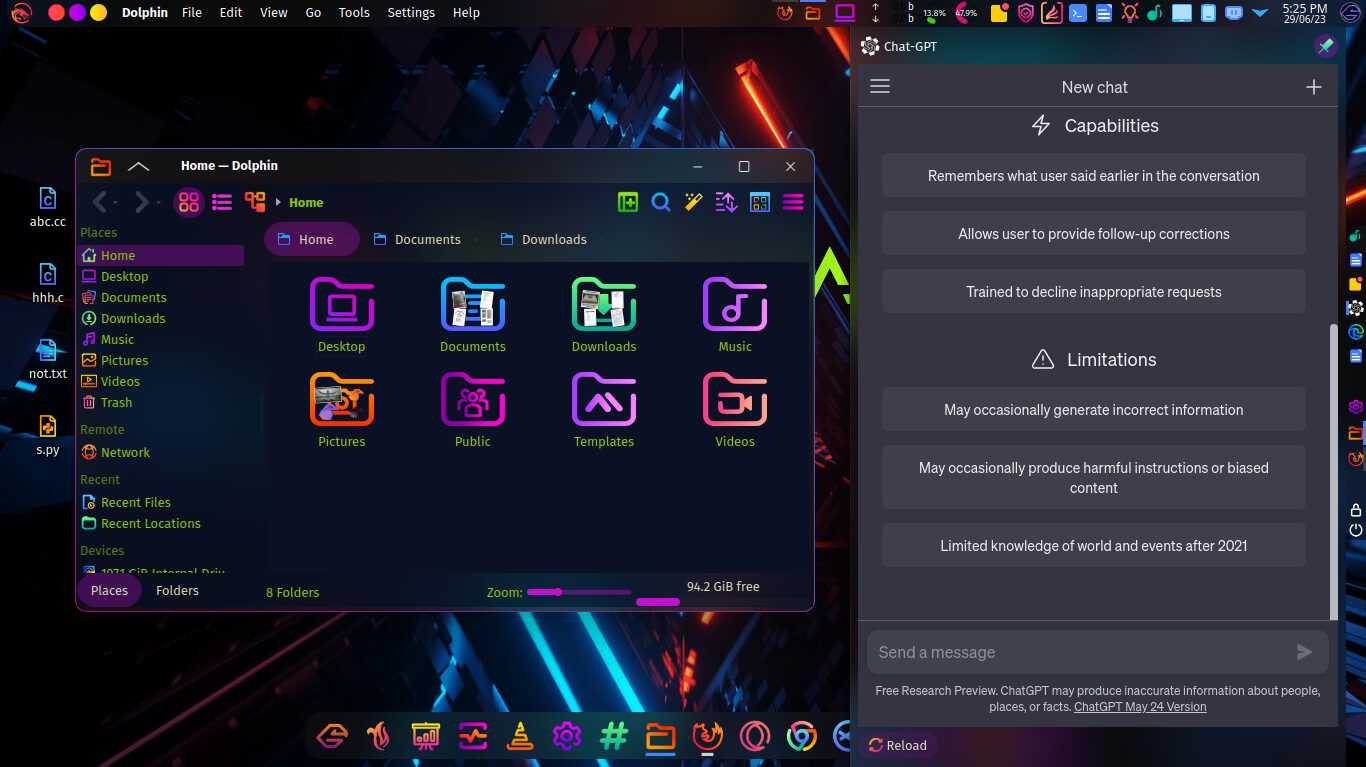Open ChatGPT sidebar hamburger menu
This screenshot has width=1366, height=767.
[x=880, y=87]
